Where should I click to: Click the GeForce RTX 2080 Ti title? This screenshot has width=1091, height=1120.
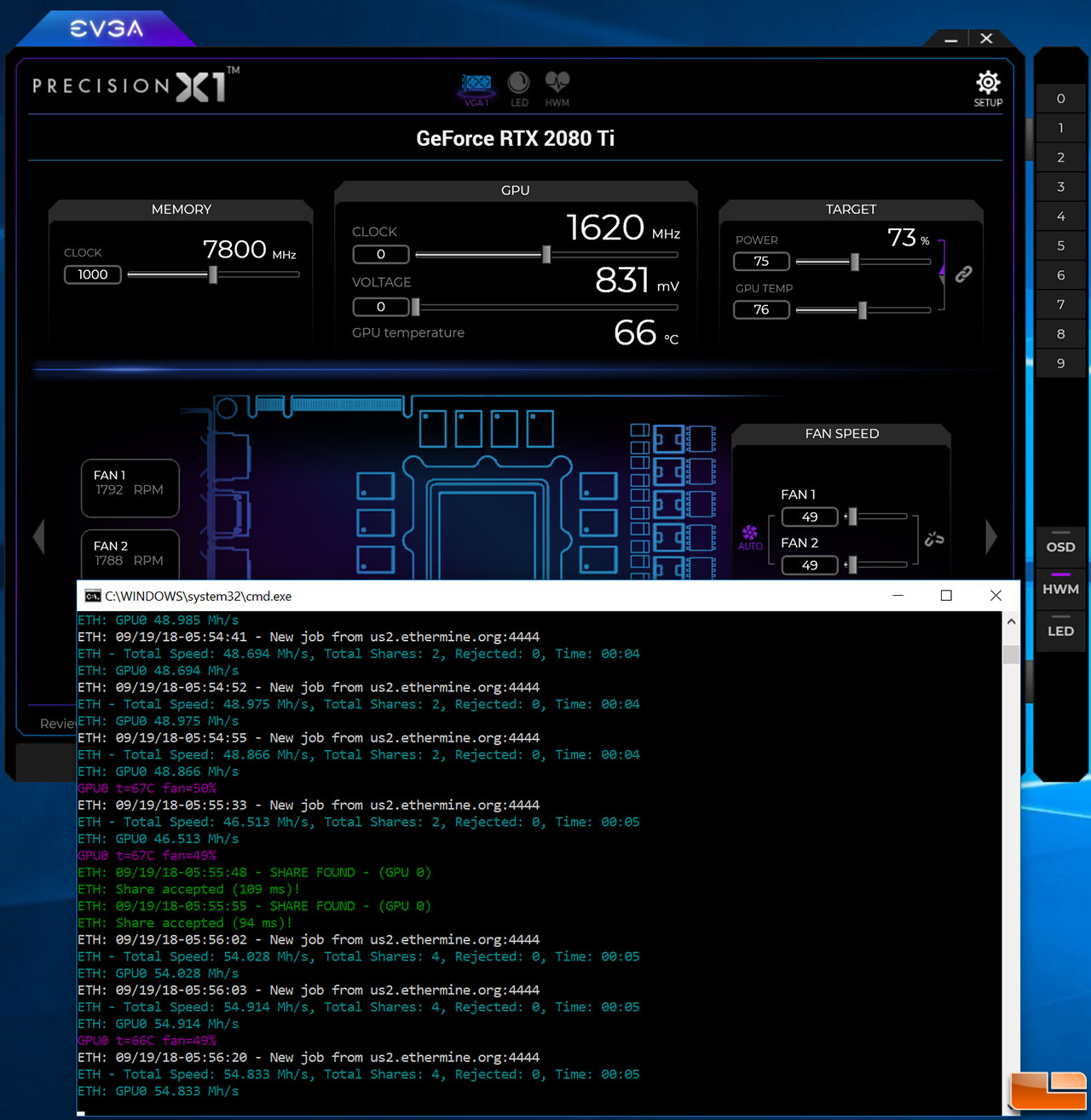(515, 138)
